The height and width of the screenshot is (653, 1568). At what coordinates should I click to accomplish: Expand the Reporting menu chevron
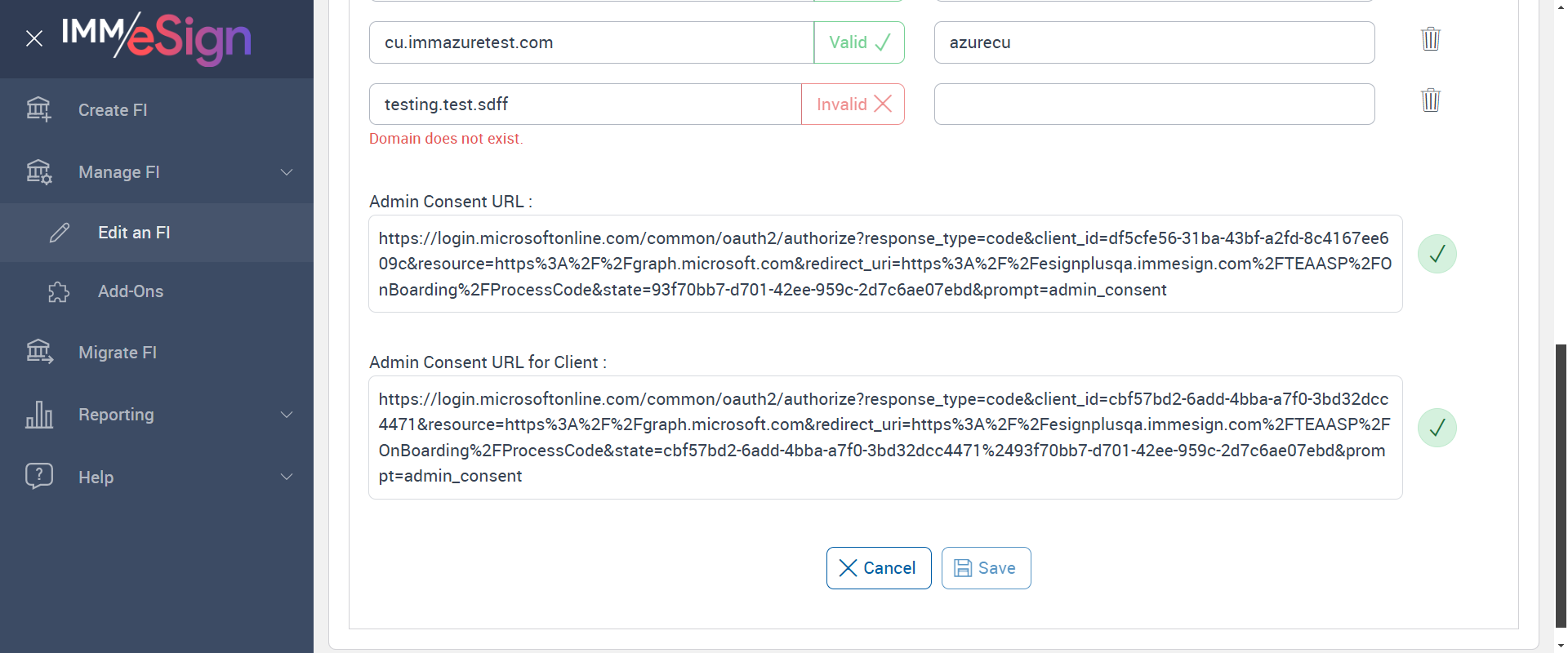click(287, 415)
